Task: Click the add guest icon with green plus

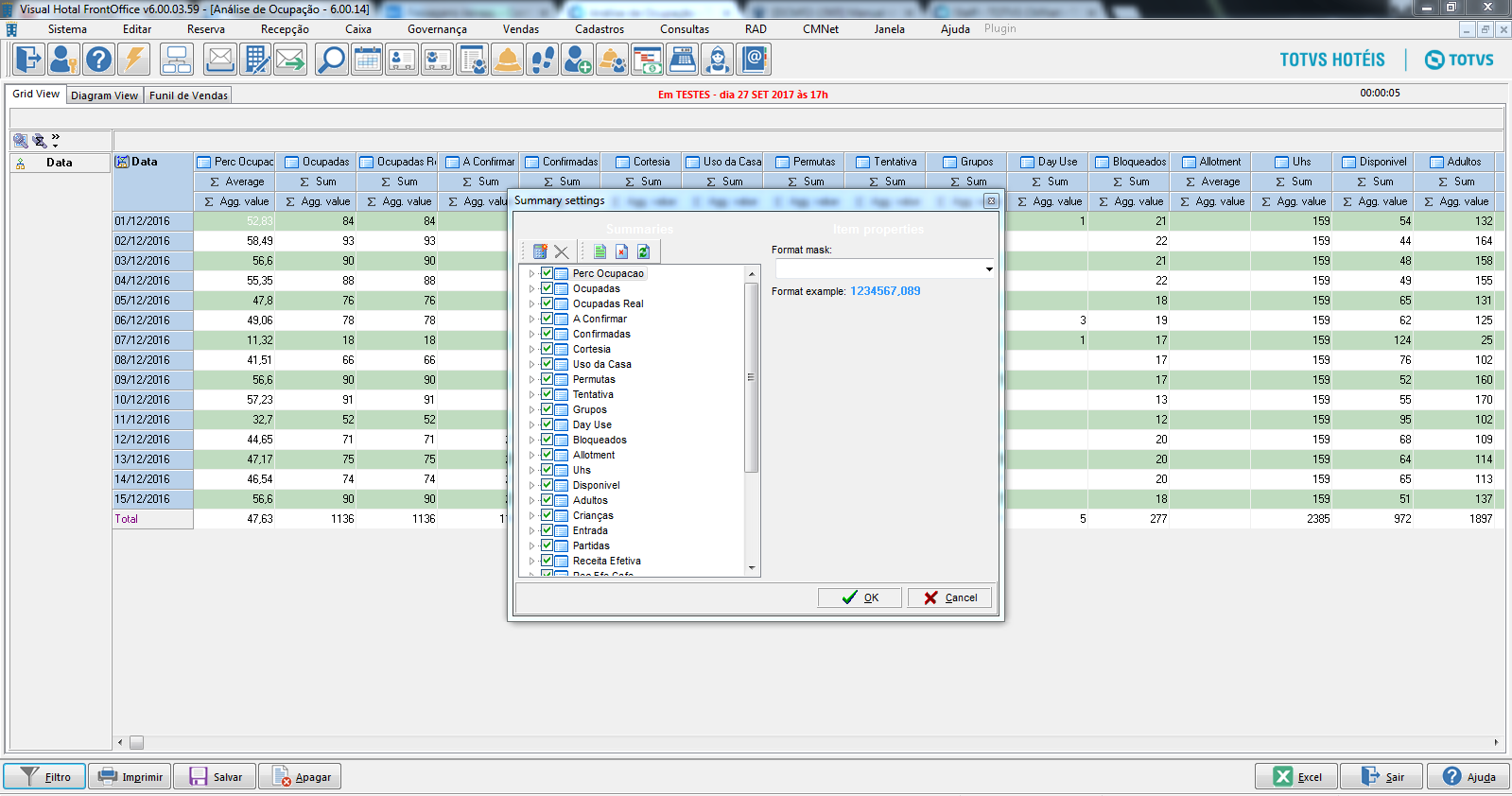Action: (577, 60)
